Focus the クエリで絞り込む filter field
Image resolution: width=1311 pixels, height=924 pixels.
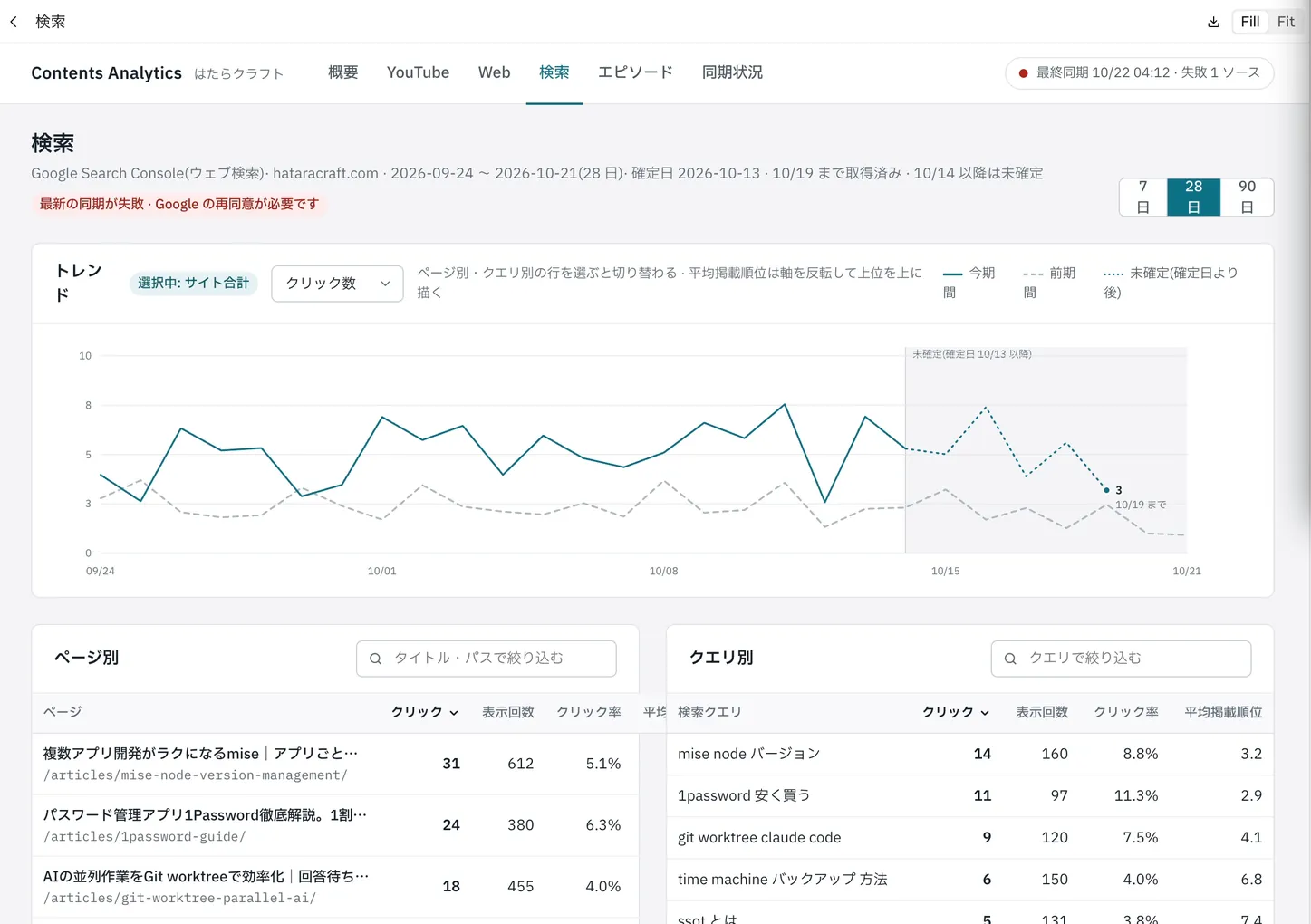(x=1121, y=659)
